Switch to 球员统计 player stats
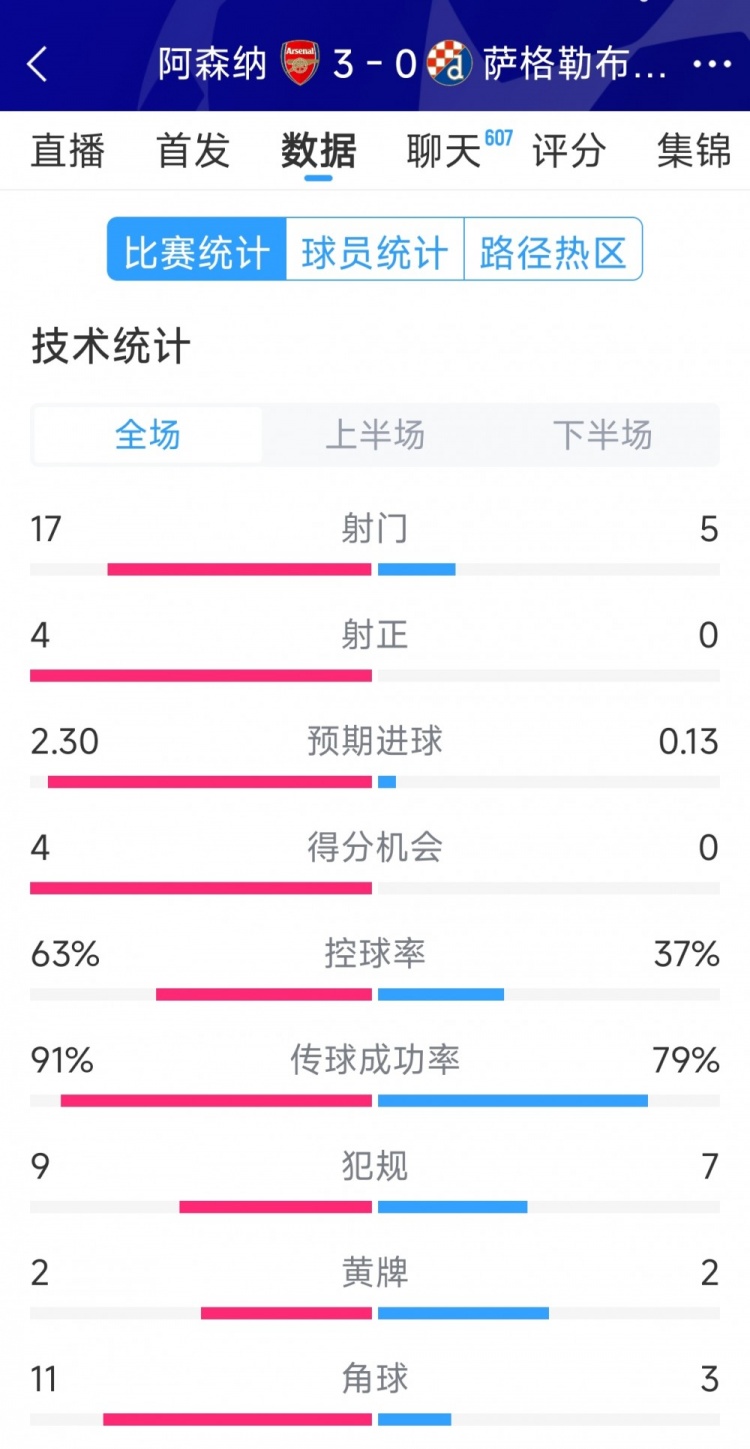The height and width of the screenshot is (1449, 750). (374, 250)
